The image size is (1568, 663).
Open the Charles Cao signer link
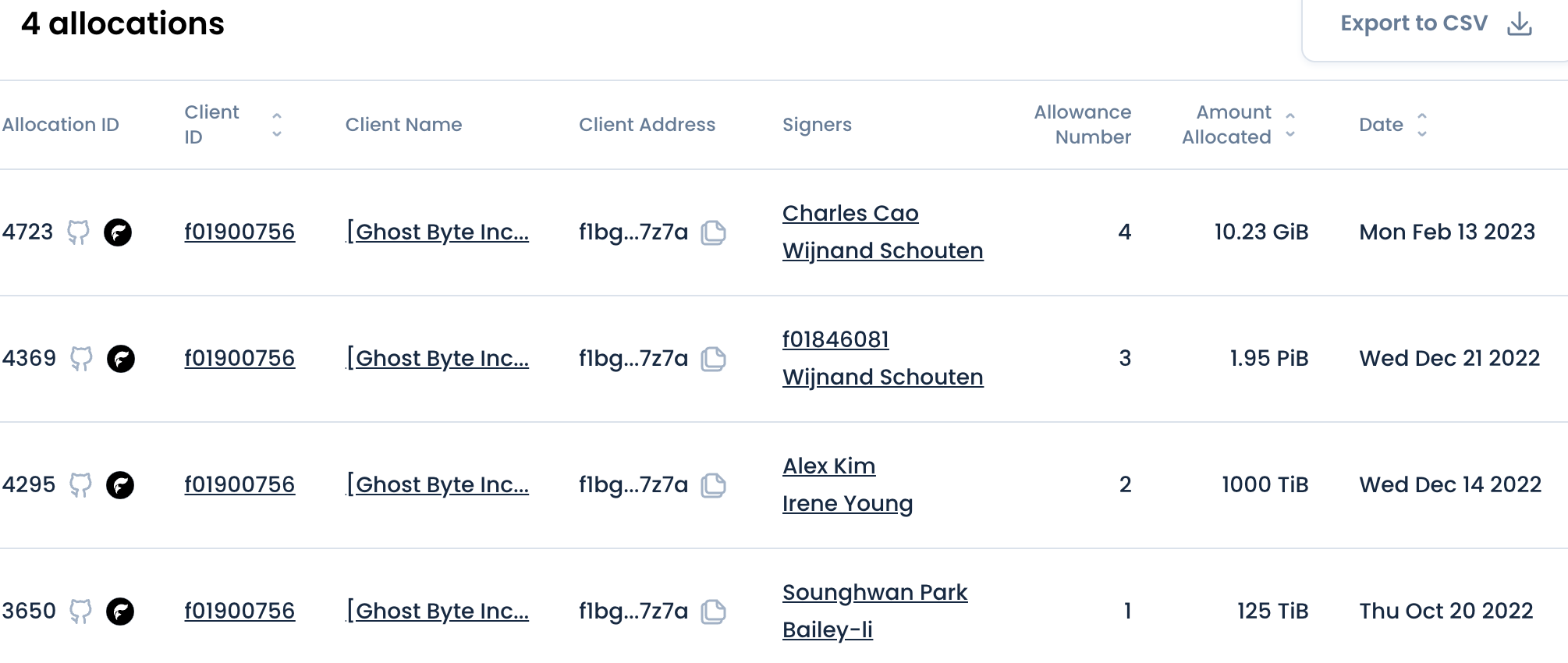[x=850, y=213]
